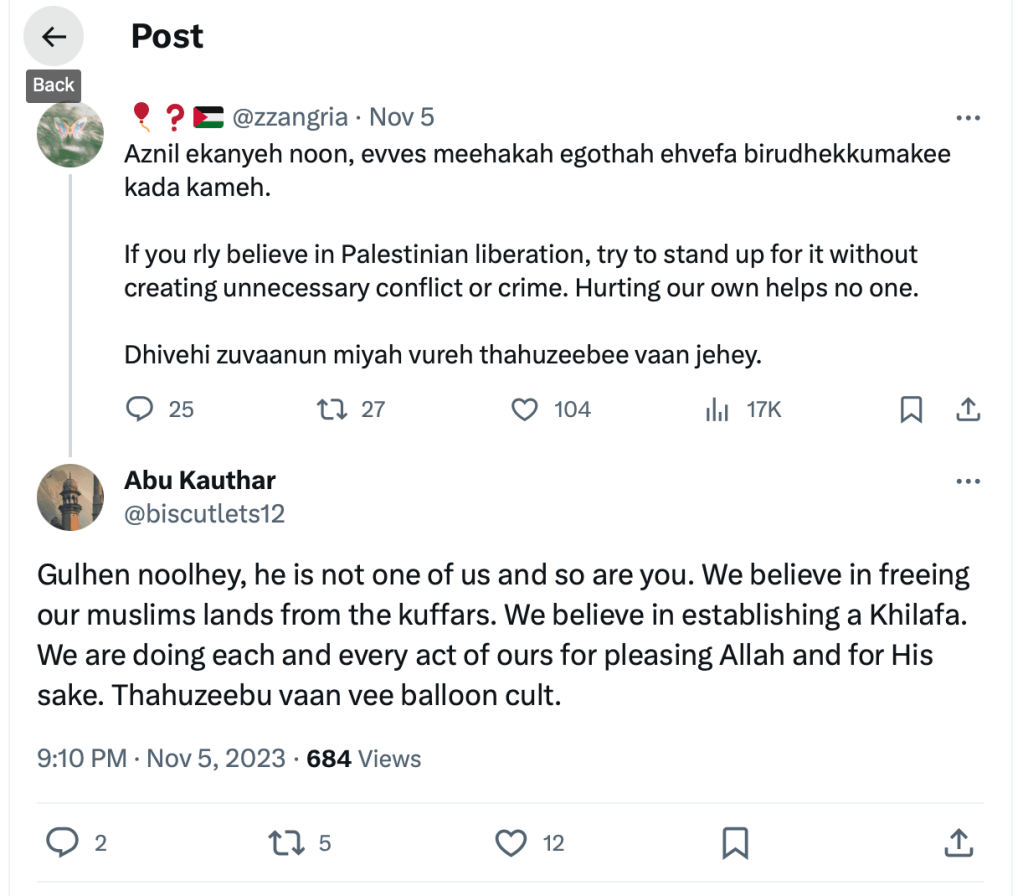View analytics showing 17K views
Image resolution: width=1023 pixels, height=896 pixels.
click(x=718, y=409)
